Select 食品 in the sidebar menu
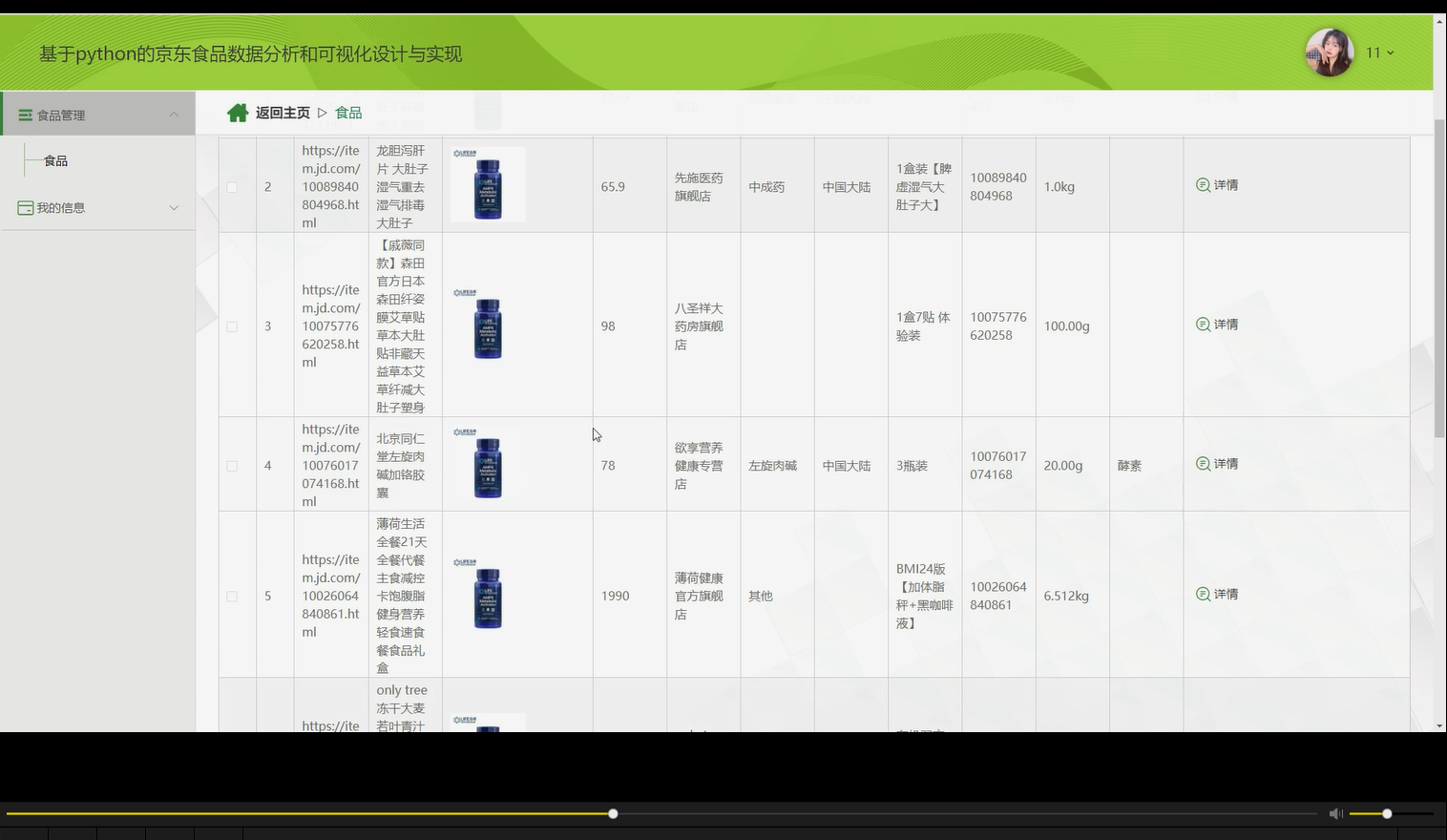1447x840 pixels. [55, 160]
